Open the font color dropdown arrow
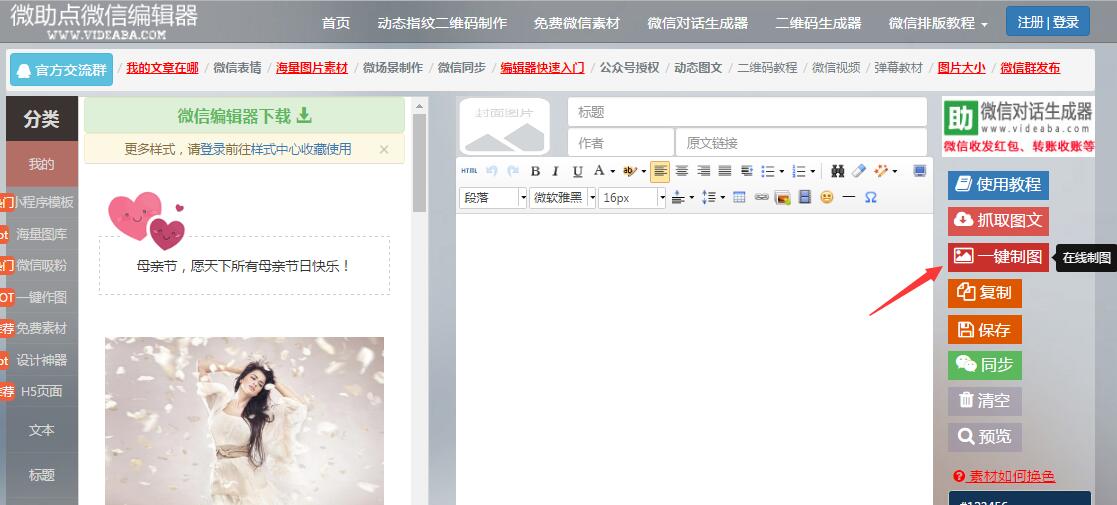Screen dimensions: 1117x505 tap(612, 172)
